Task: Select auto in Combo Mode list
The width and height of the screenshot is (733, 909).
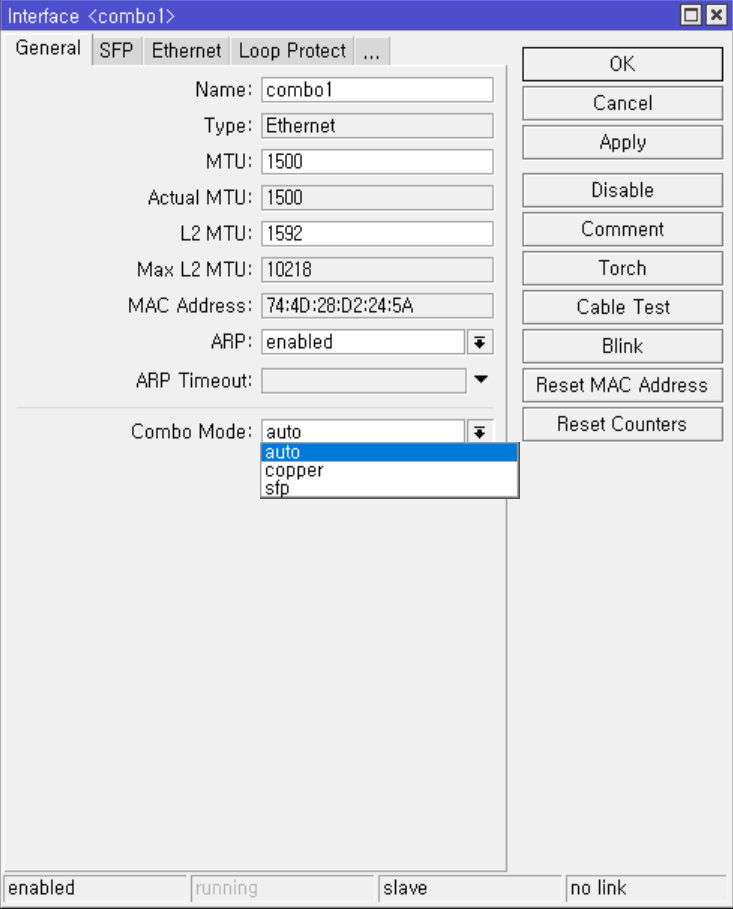Action: (x=390, y=452)
